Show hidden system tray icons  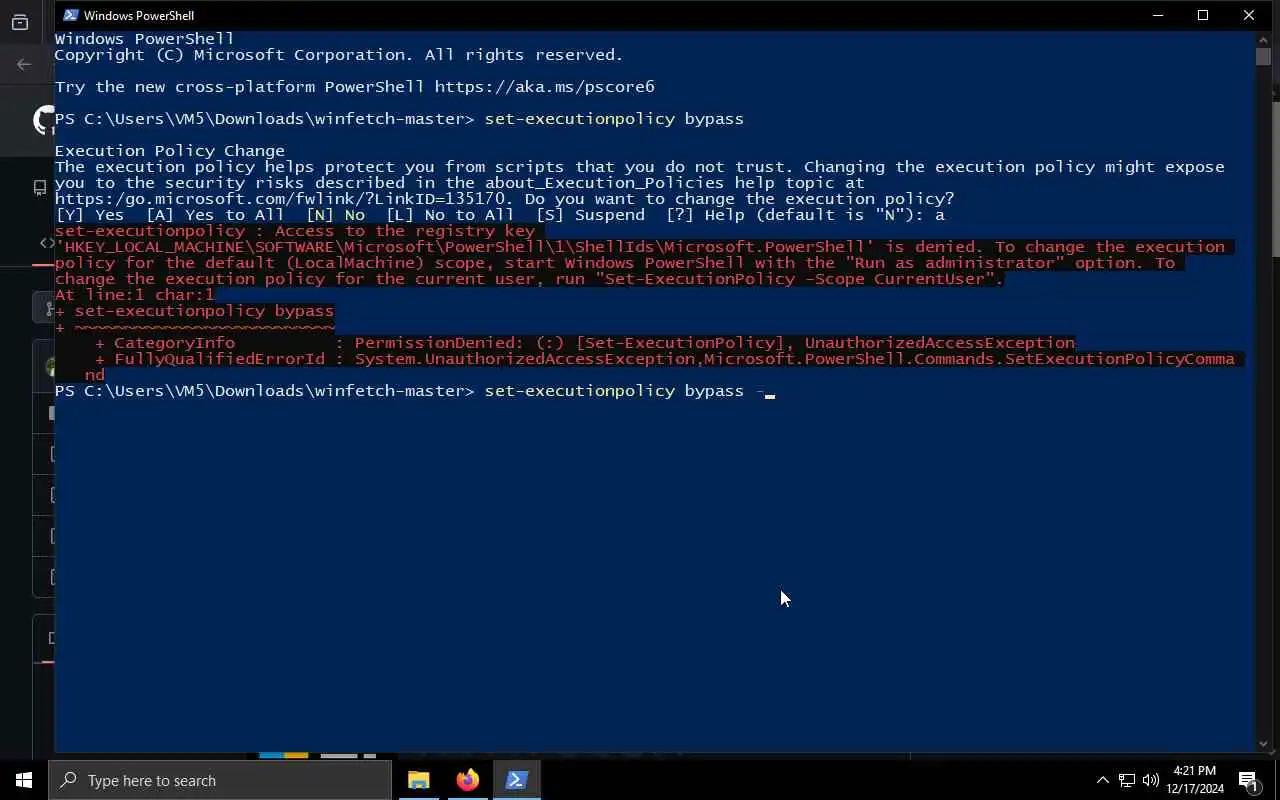(x=1102, y=780)
